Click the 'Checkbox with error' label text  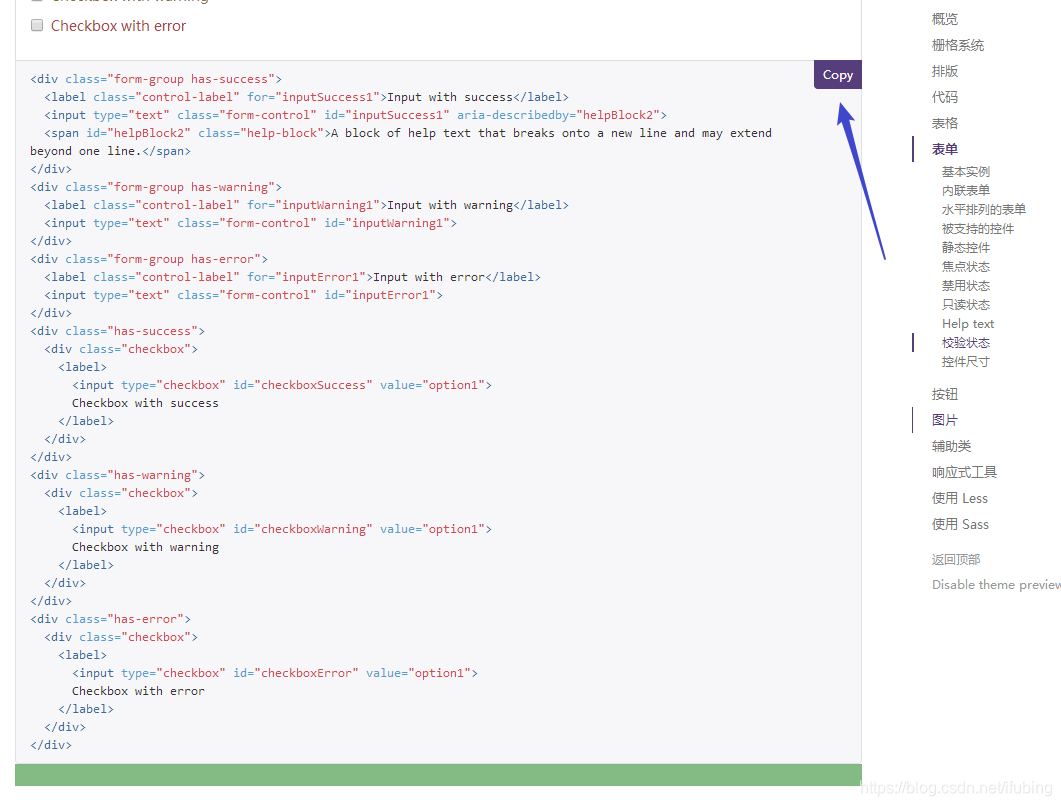118,26
